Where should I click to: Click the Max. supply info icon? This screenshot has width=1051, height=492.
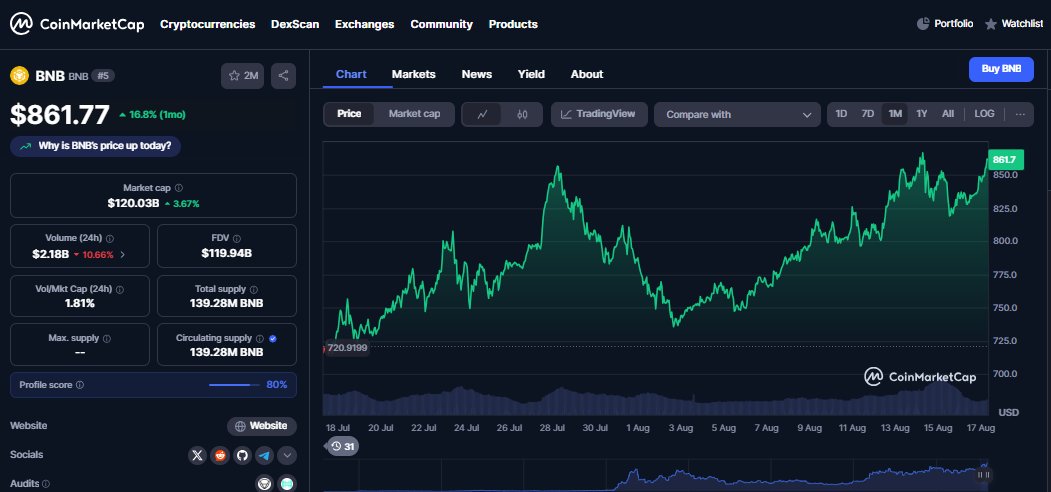(x=107, y=339)
